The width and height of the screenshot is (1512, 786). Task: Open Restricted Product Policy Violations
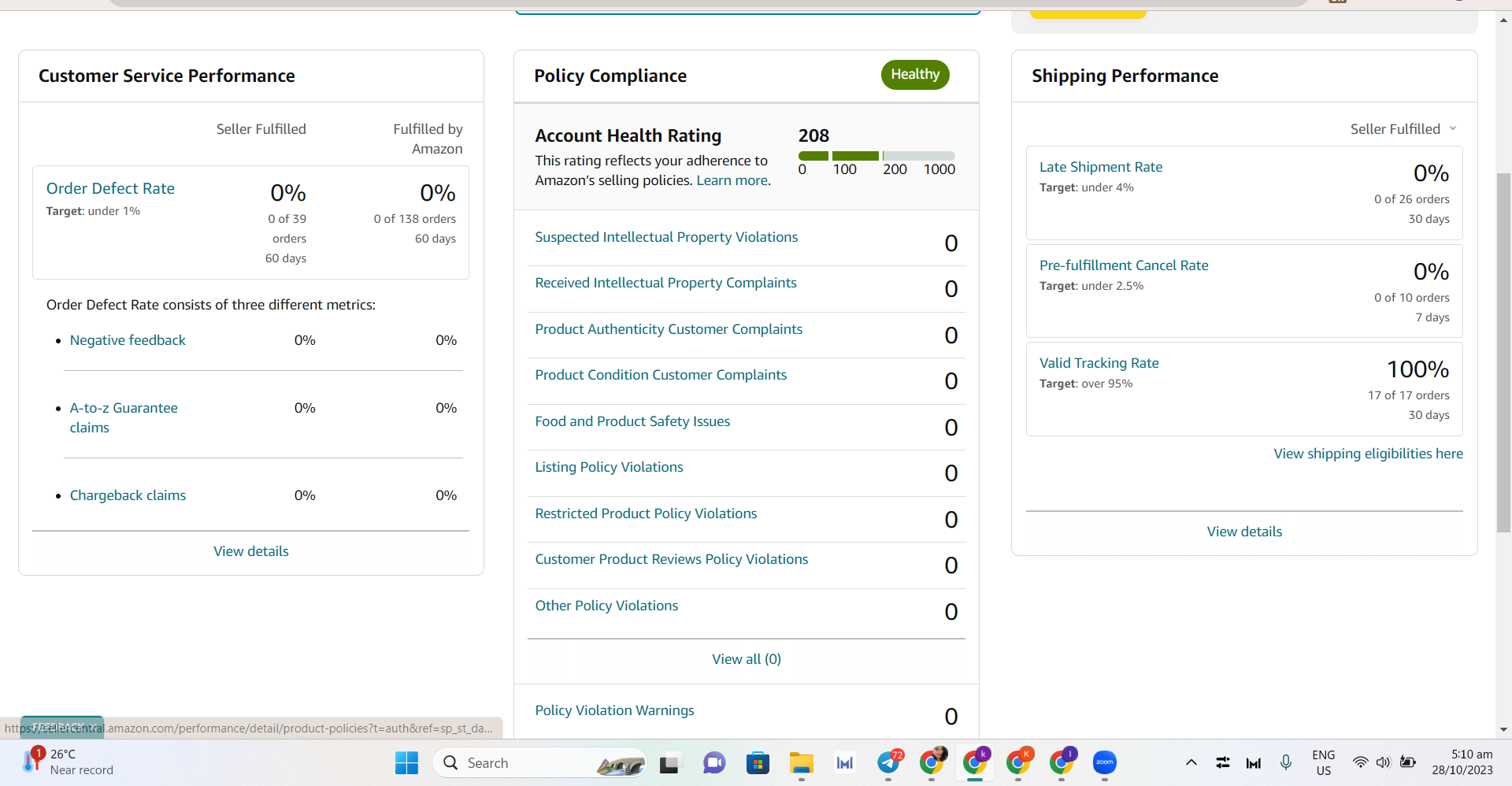[646, 513]
